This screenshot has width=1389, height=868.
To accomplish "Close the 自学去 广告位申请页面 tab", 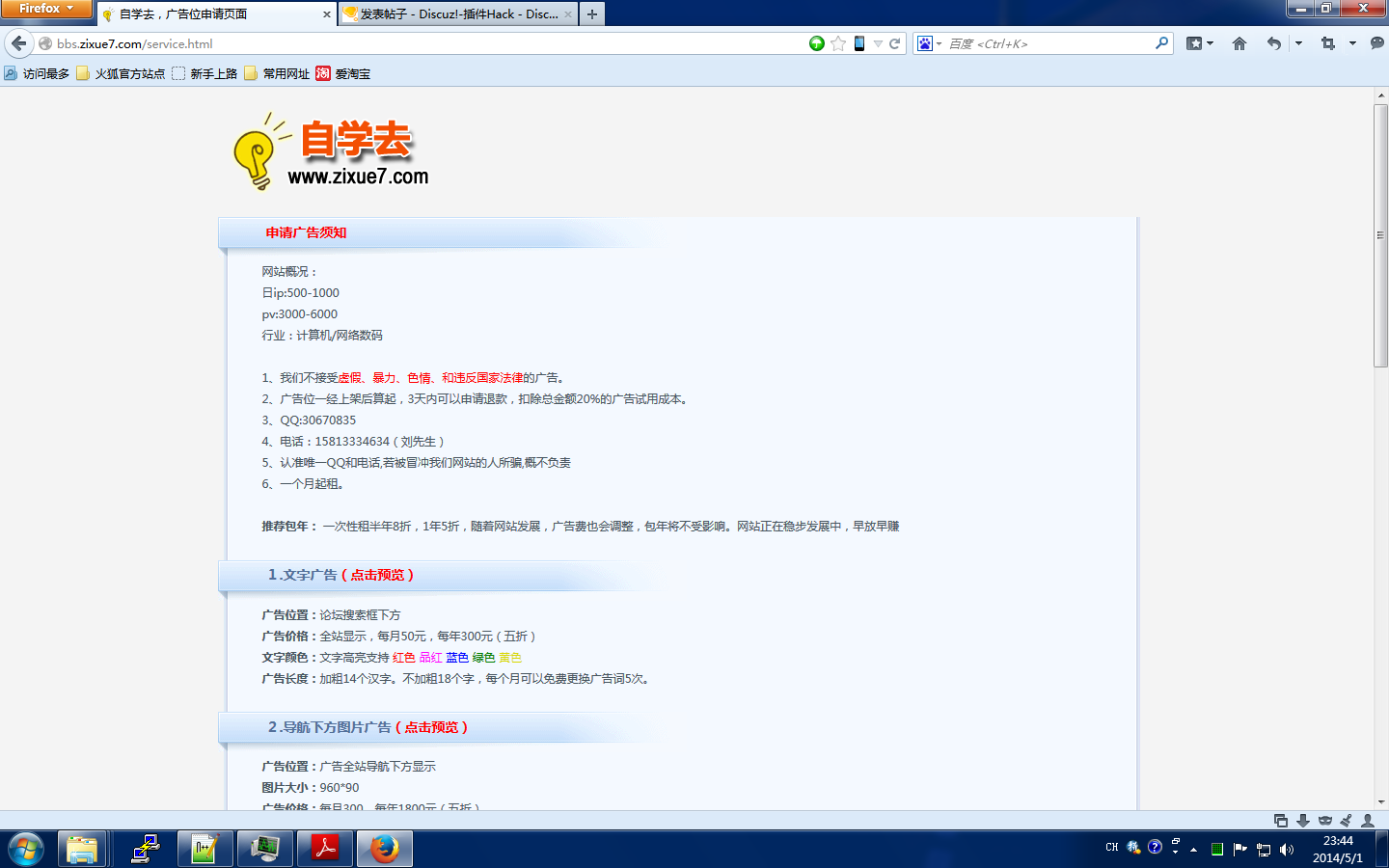I will coord(327,14).
